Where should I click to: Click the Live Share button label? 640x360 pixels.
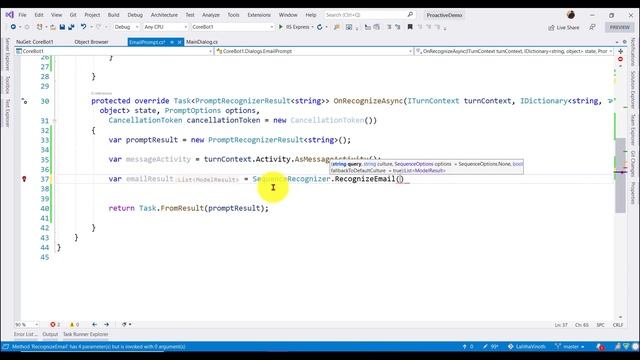coord(568,27)
